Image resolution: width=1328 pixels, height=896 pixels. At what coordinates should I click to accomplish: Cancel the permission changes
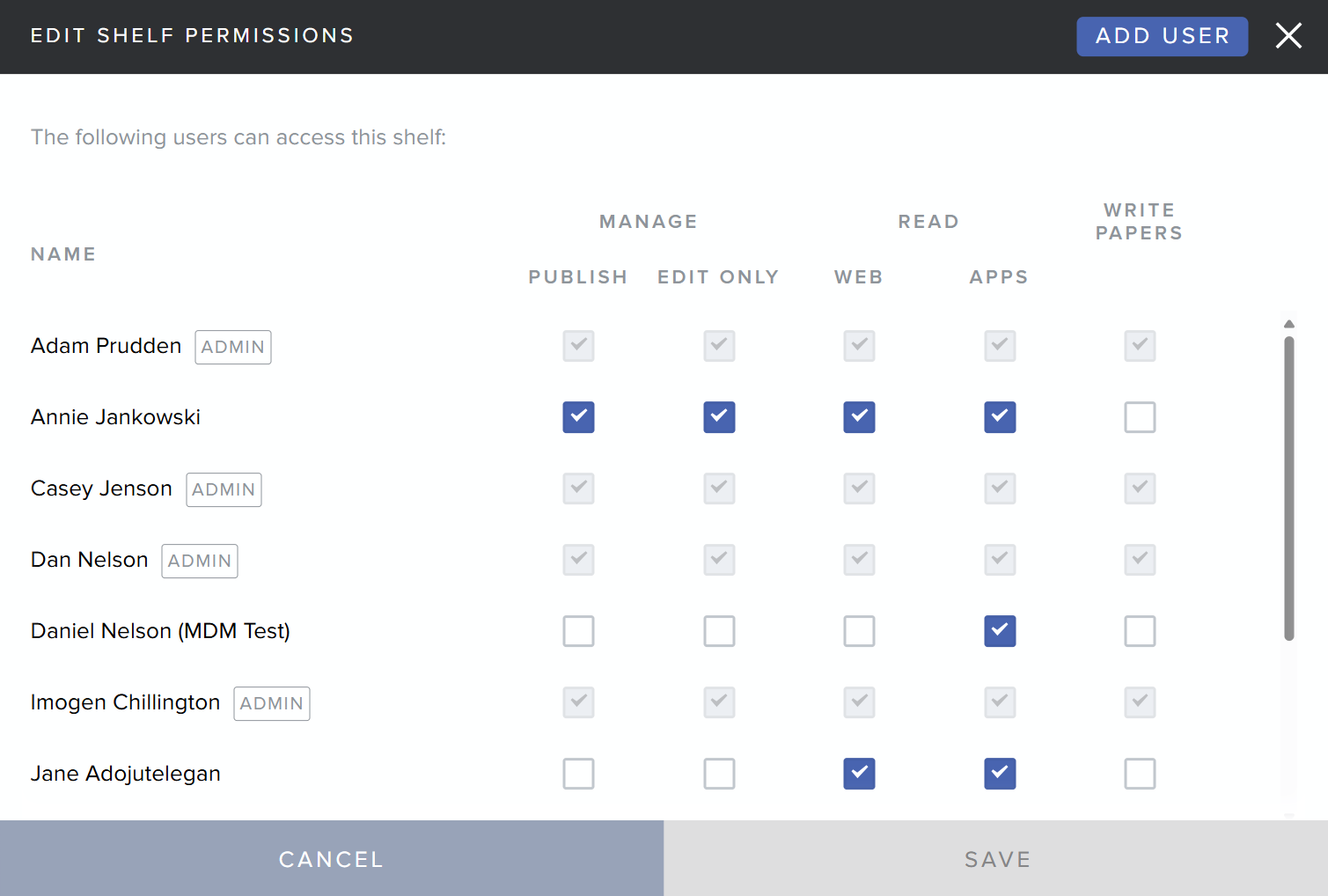coord(332,858)
